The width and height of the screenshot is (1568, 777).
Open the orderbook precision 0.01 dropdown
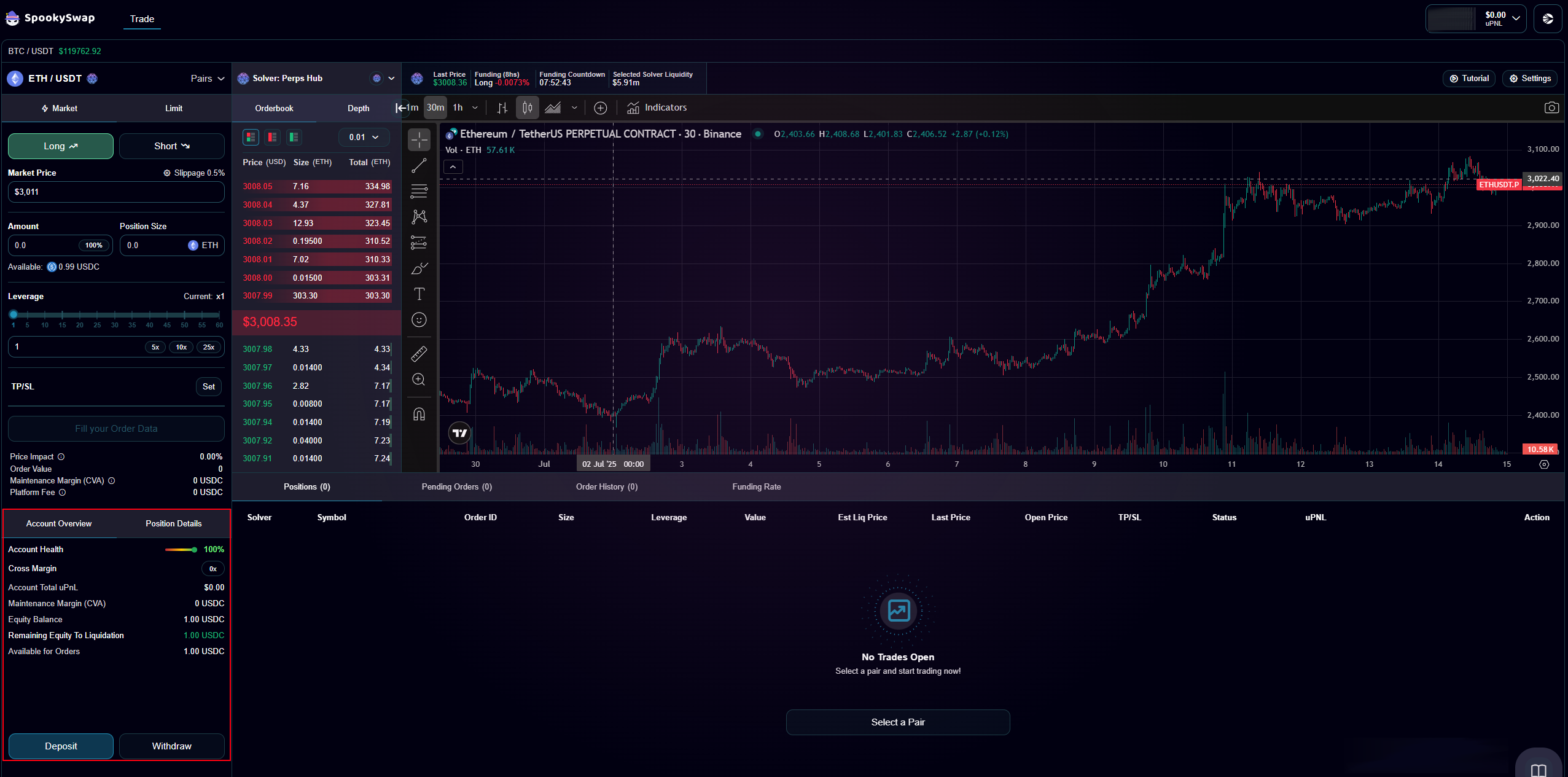362,137
